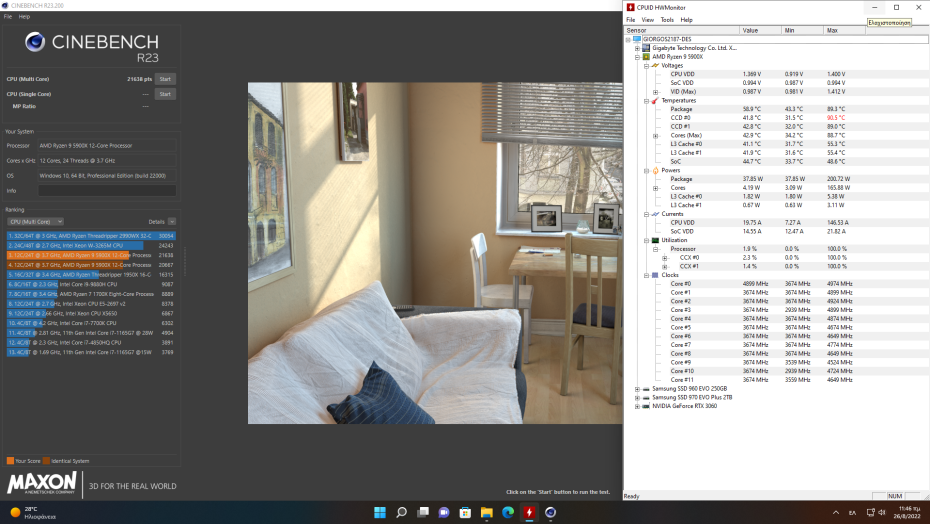Collapse the Currents section
The height and width of the screenshot is (524, 930).
646,214
